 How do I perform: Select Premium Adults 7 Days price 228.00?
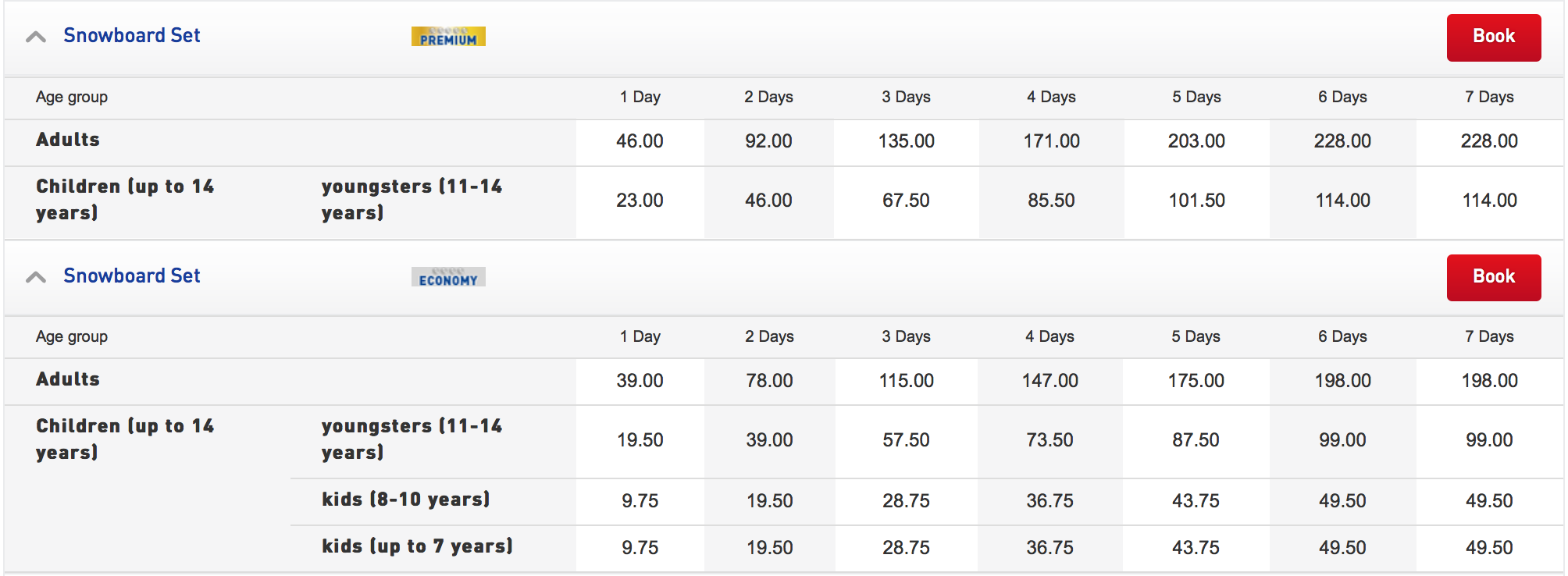pos(1489,141)
